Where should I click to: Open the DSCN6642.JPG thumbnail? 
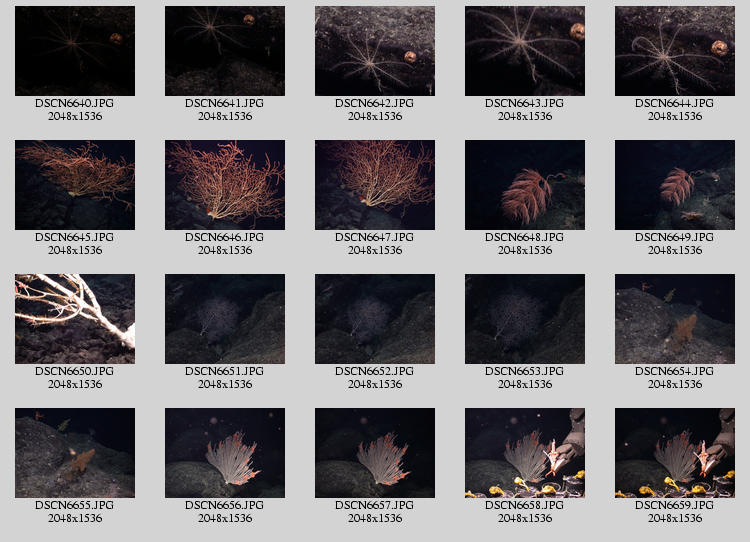click(x=375, y=51)
